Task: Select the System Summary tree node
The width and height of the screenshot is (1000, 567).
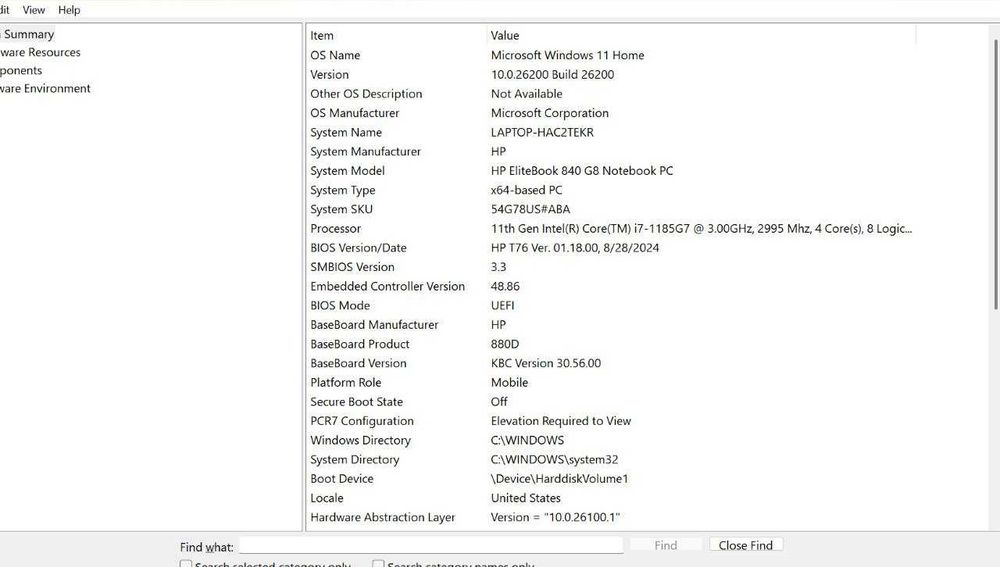Action: (27, 34)
